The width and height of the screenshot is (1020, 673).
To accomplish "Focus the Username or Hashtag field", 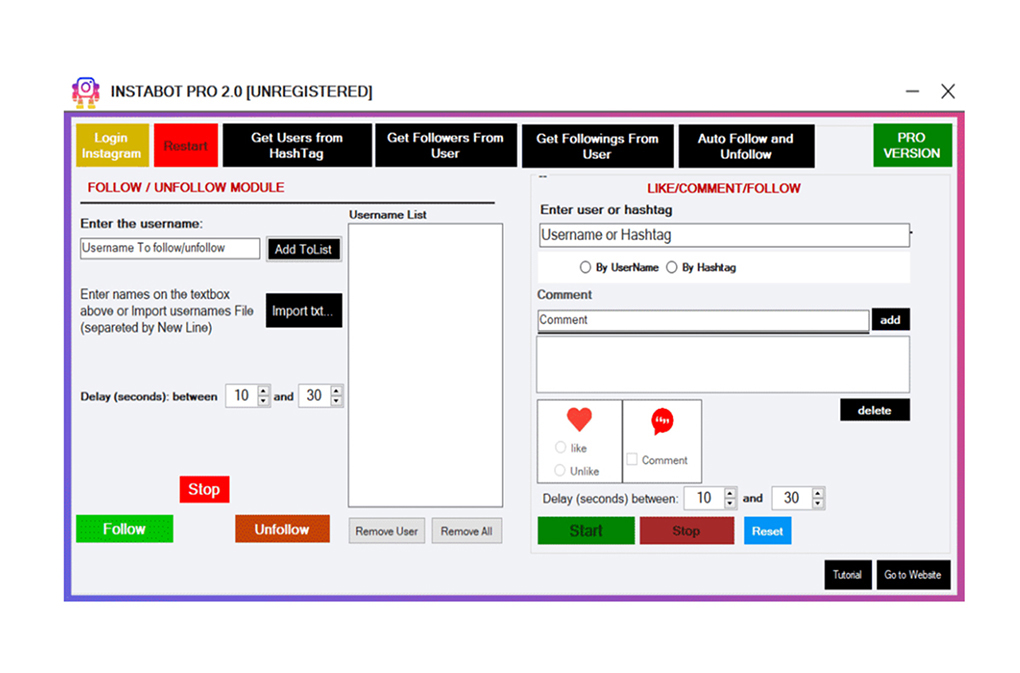I will [724, 235].
